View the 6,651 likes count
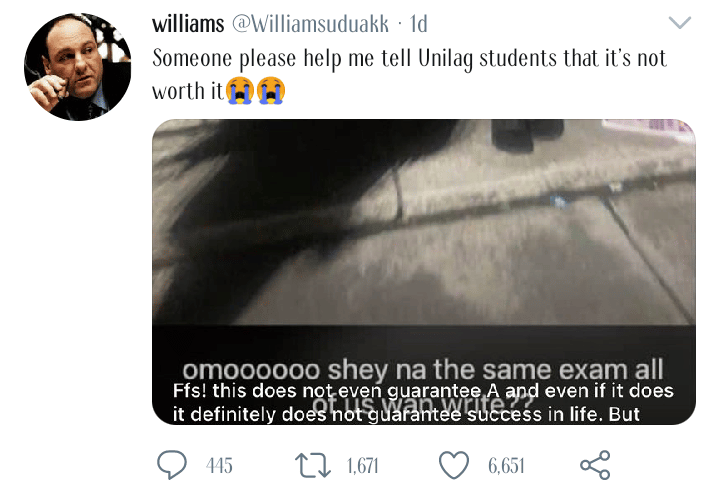720x496 pixels. (506, 466)
